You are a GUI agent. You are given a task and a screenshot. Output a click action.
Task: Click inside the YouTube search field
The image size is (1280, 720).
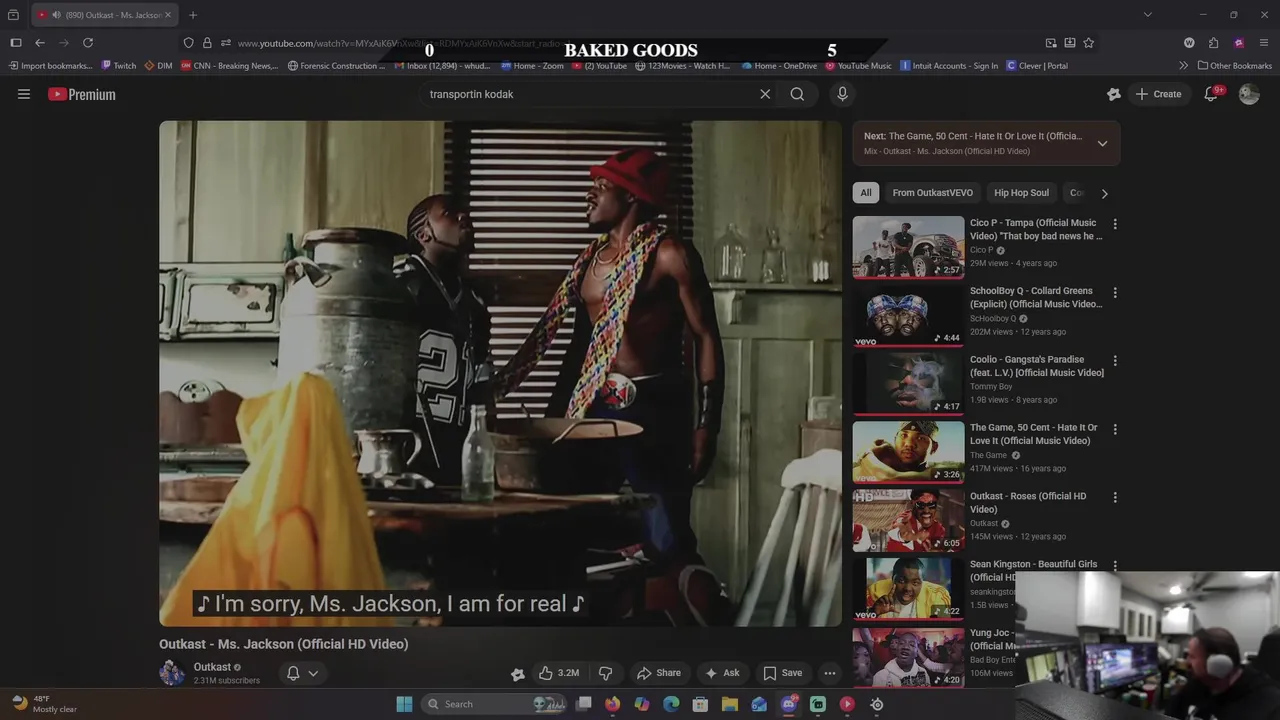(590, 94)
